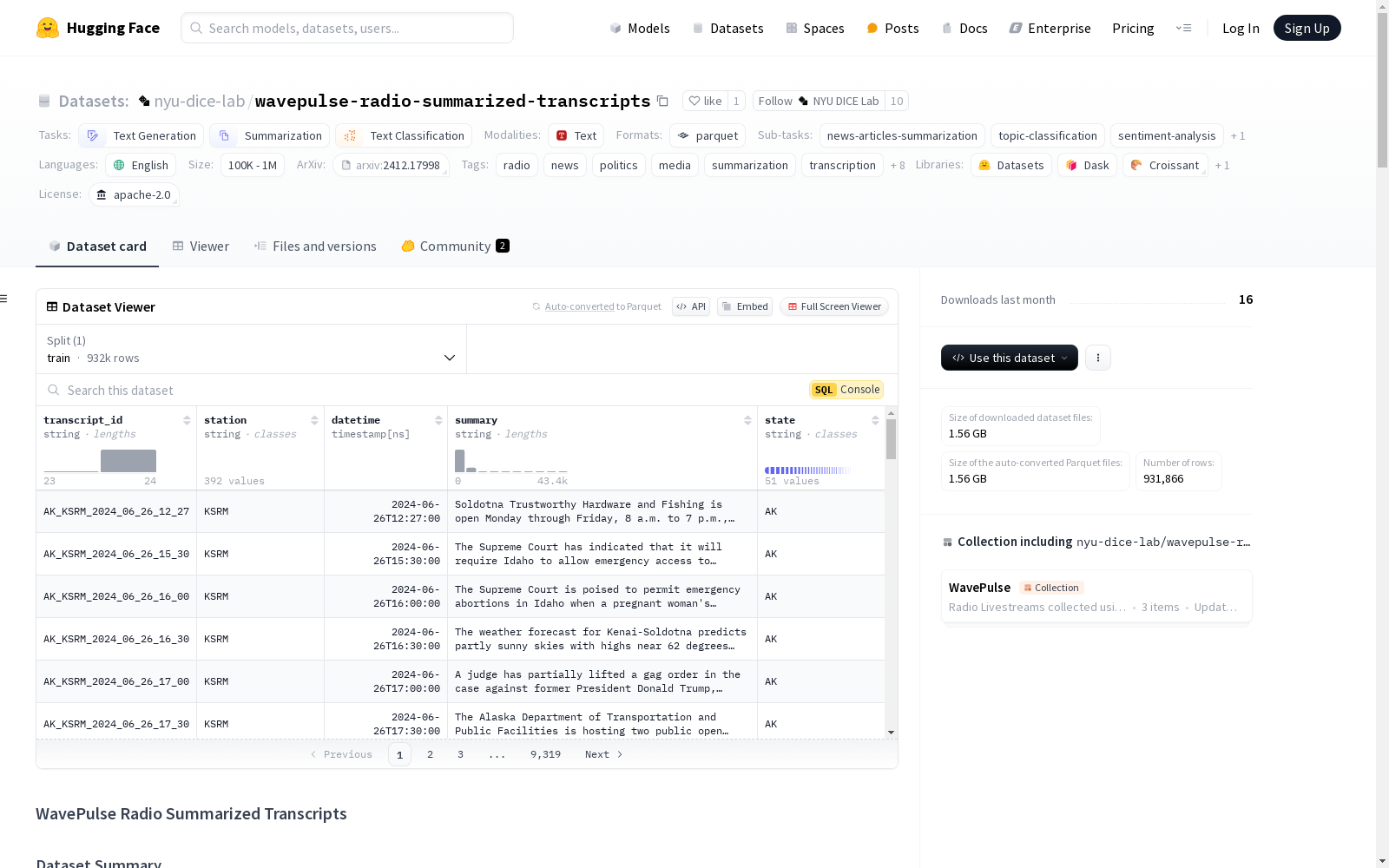Open the Community tab
The image size is (1389, 868).
click(455, 247)
